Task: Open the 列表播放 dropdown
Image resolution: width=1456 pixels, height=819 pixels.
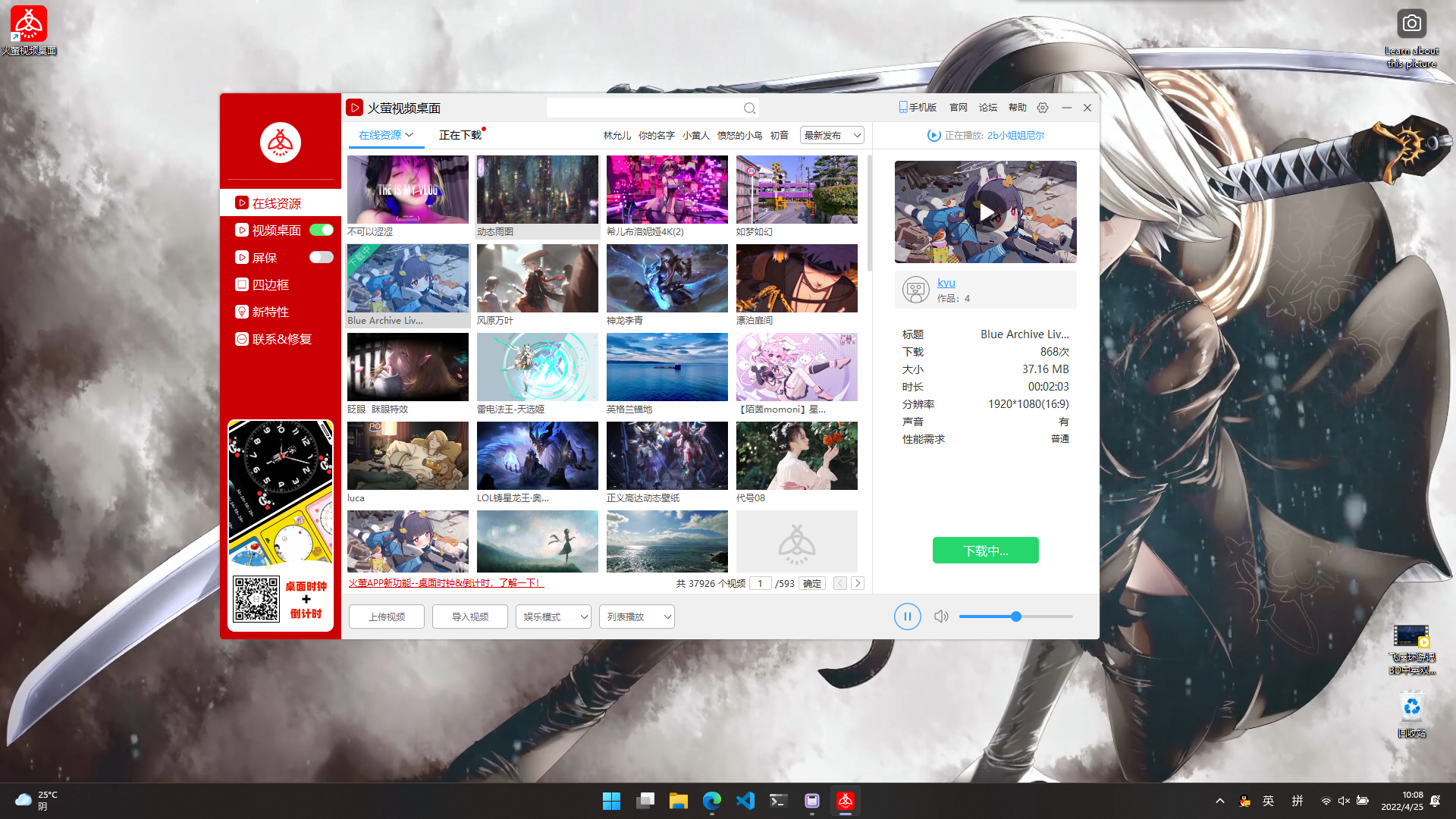Action: [x=637, y=617]
